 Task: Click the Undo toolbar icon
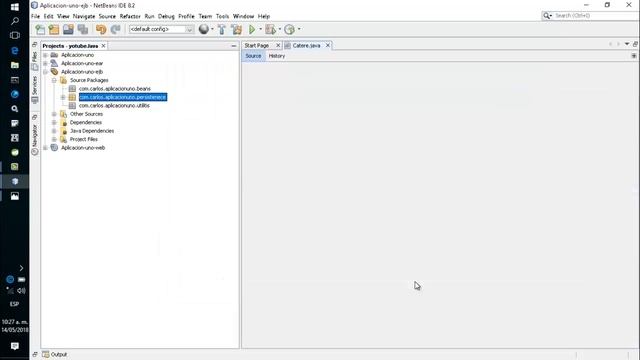point(101,29)
